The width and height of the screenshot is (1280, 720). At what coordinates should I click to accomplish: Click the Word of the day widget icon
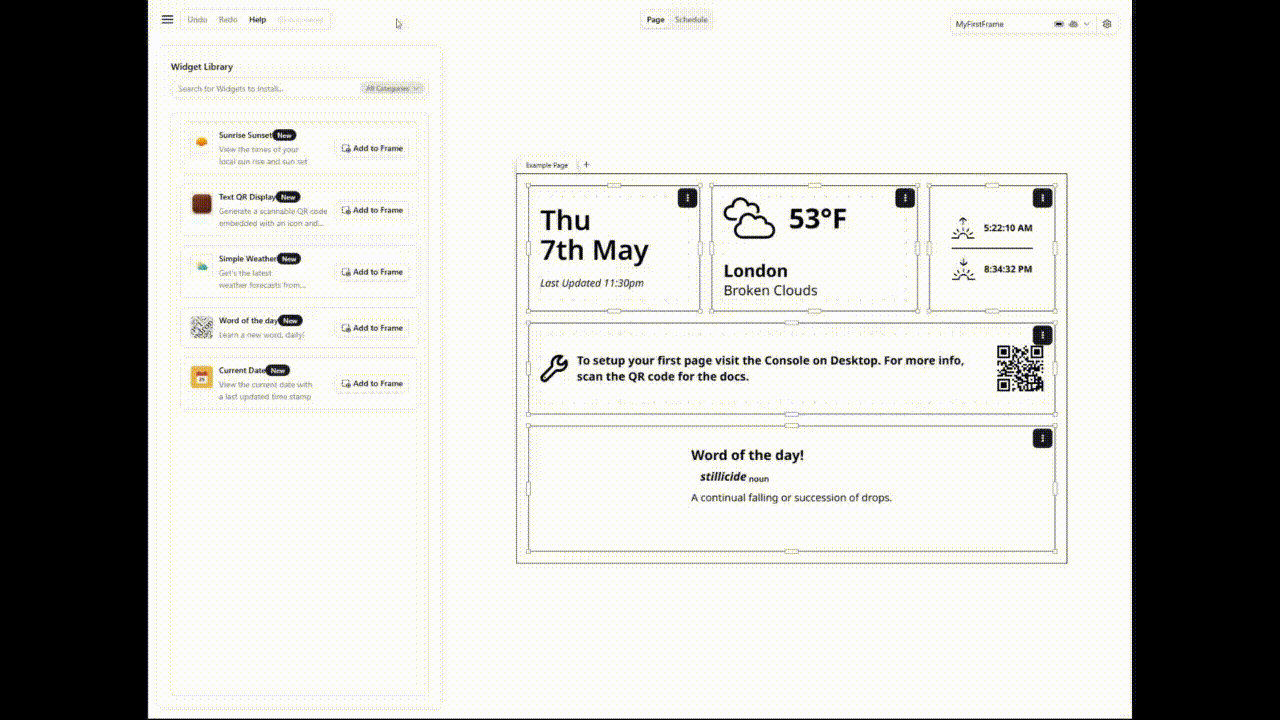coord(202,327)
